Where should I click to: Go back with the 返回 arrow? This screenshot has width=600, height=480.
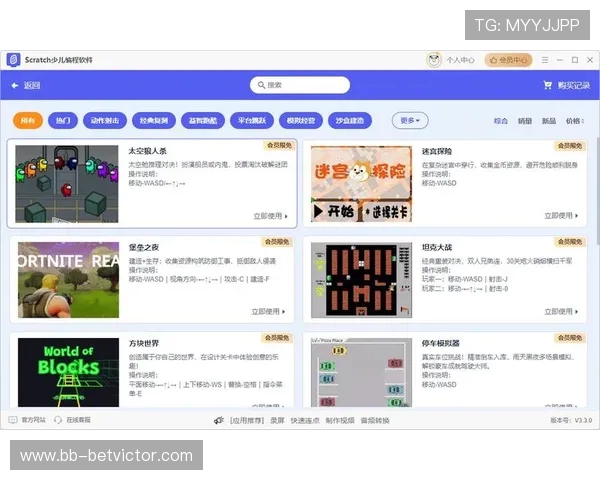pyautogui.click(x=15, y=85)
